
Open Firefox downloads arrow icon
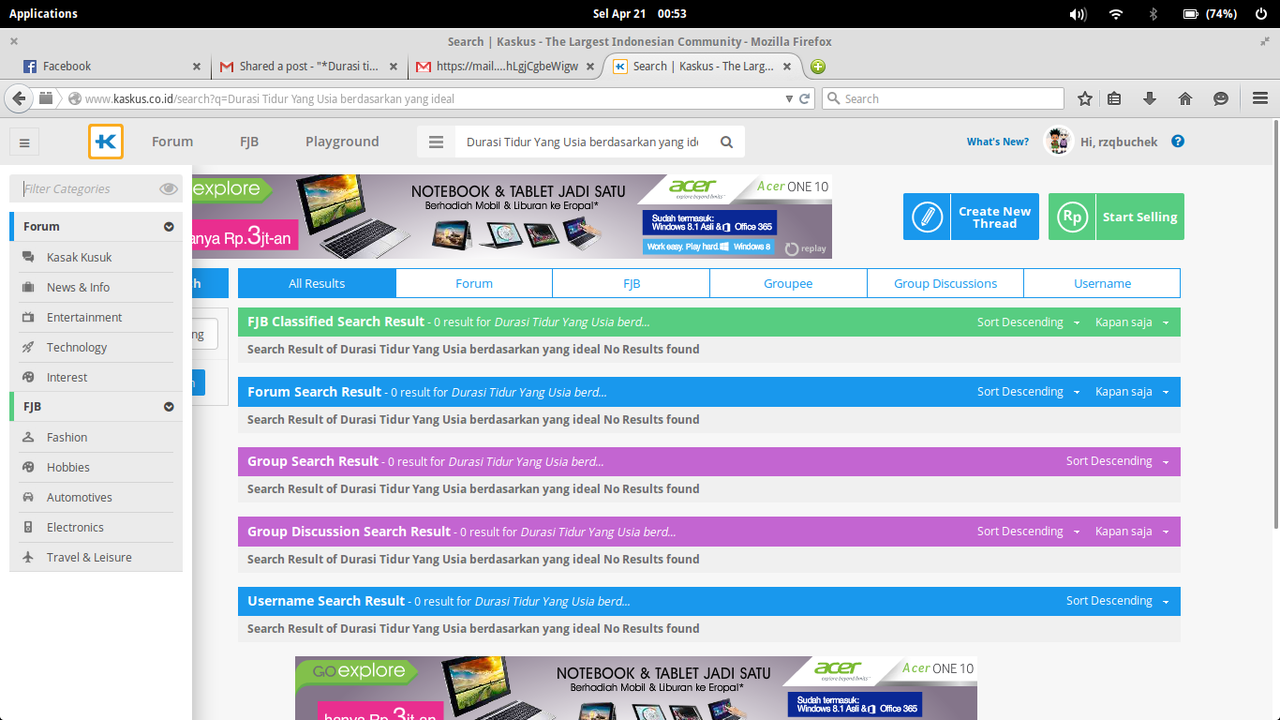click(x=1149, y=98)
